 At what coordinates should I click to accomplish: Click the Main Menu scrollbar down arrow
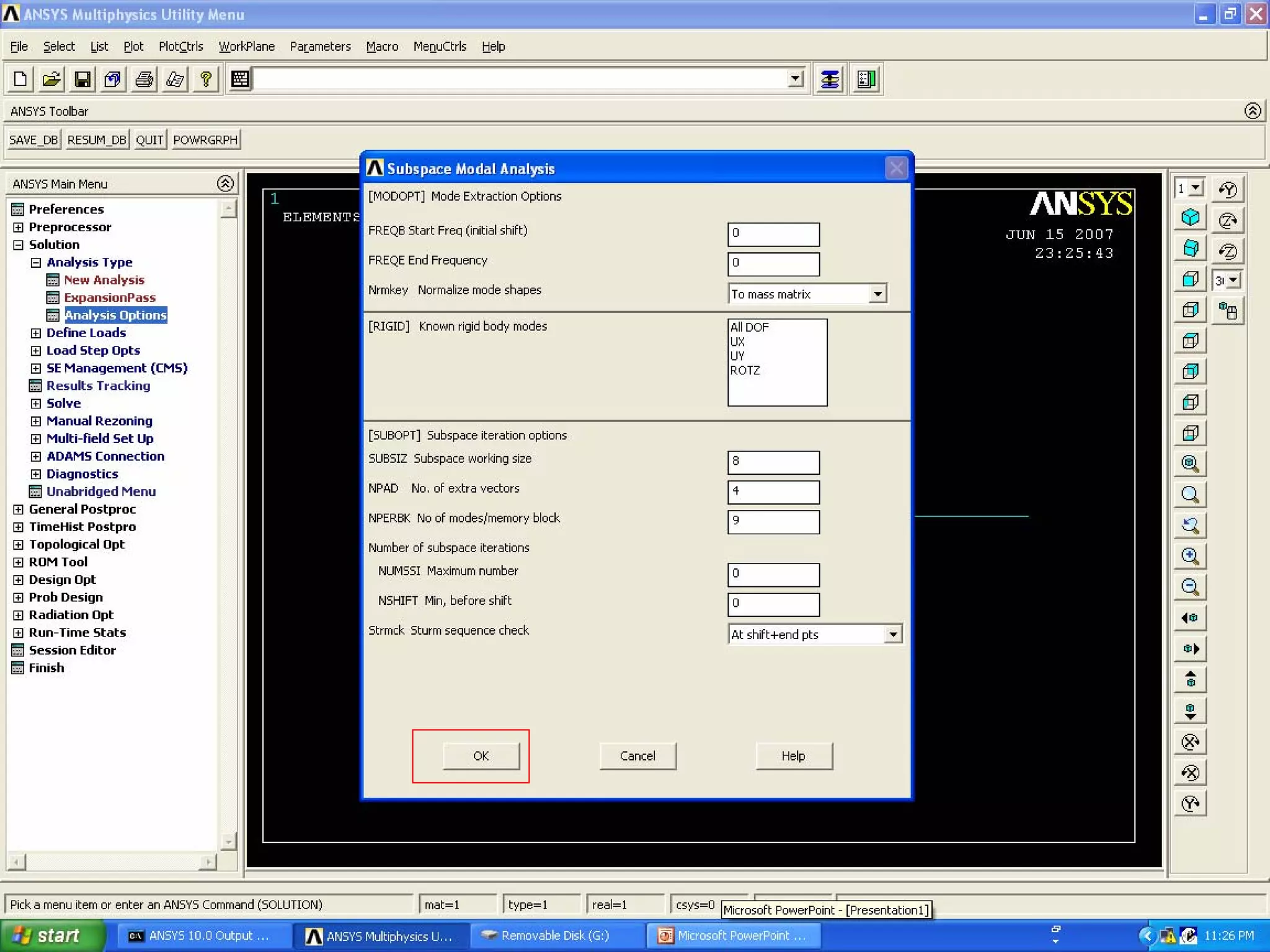click(x=228, y=841)
